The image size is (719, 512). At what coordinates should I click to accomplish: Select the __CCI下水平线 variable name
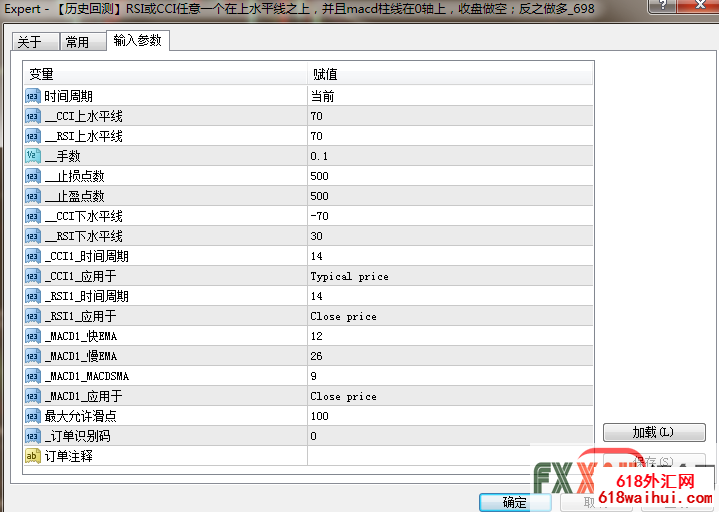tap(84, 216)
